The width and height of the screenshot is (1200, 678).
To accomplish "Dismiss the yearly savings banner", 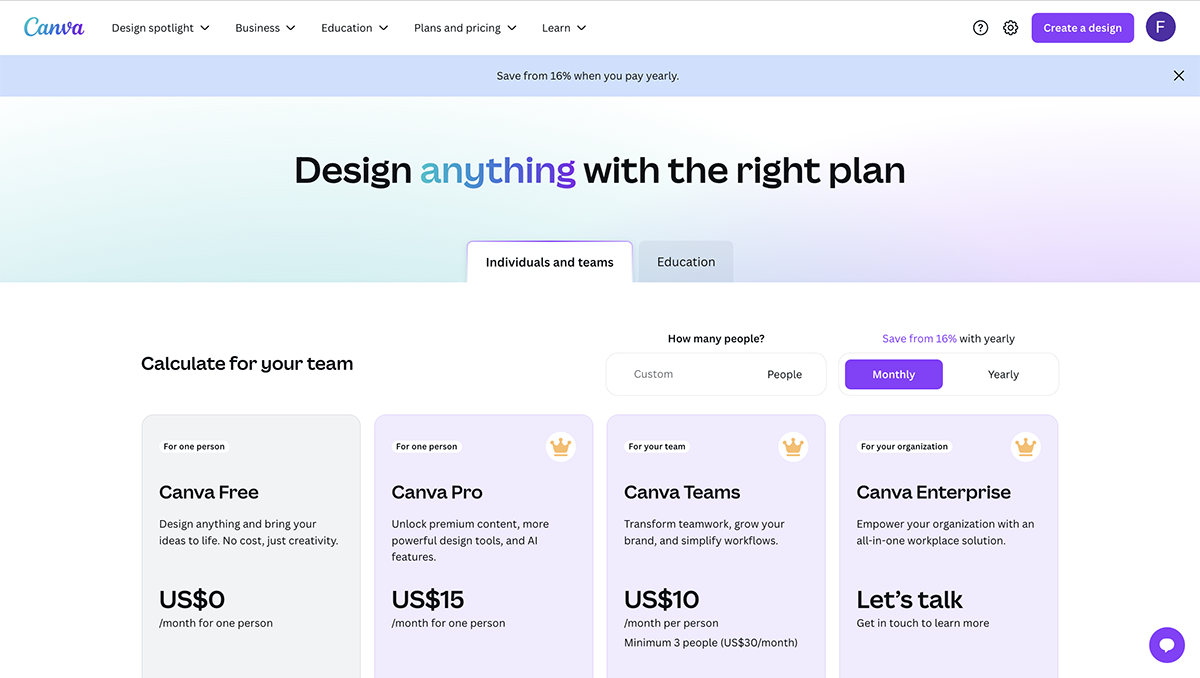I will click(1178, 75).
